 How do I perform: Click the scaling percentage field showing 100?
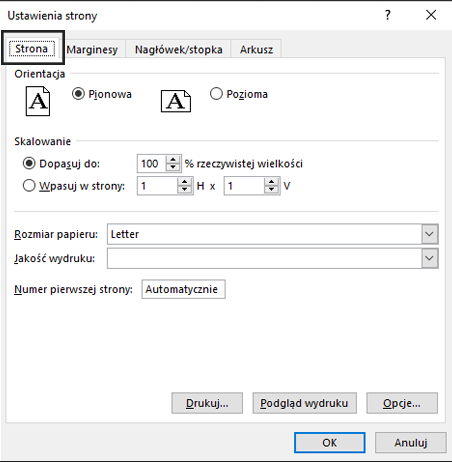152,163
